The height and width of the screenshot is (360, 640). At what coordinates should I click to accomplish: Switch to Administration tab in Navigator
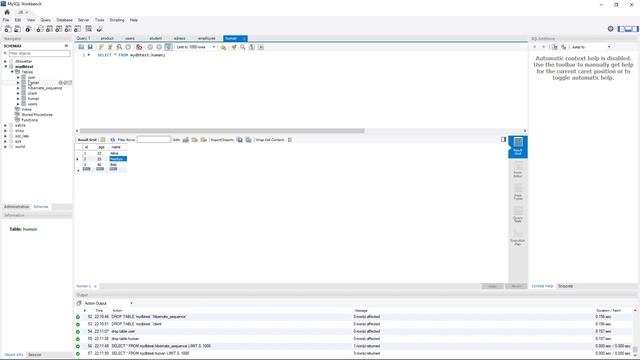tap(16, 207)
